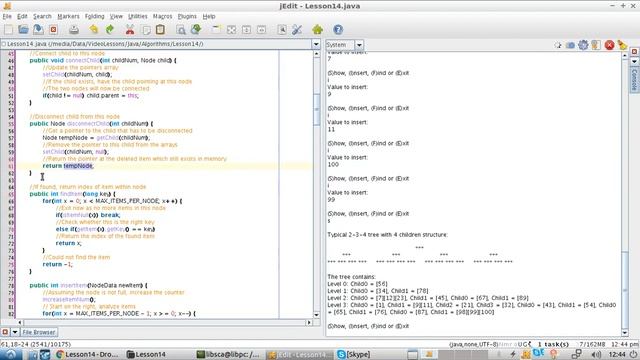
Task: Click the caret position status 61,18-24
Action: click(x=36, y=344)
